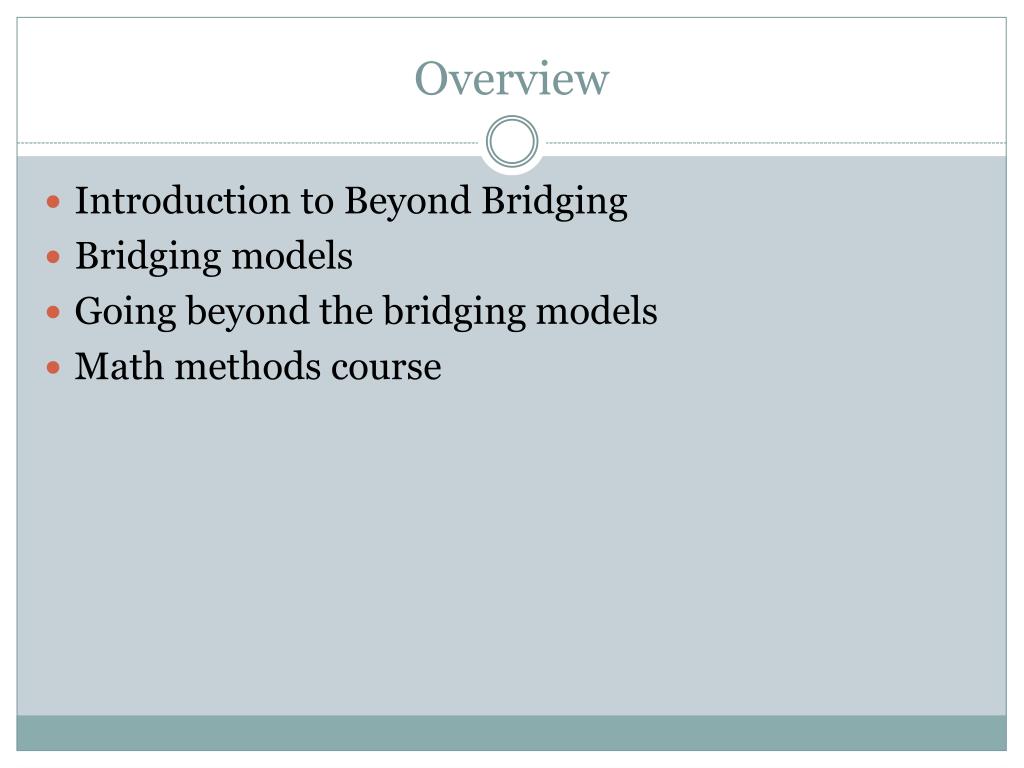This screenshot has height=768, width=1024.
Task: Click the orange dot beside Going beyond
Action: coord(54,313)
